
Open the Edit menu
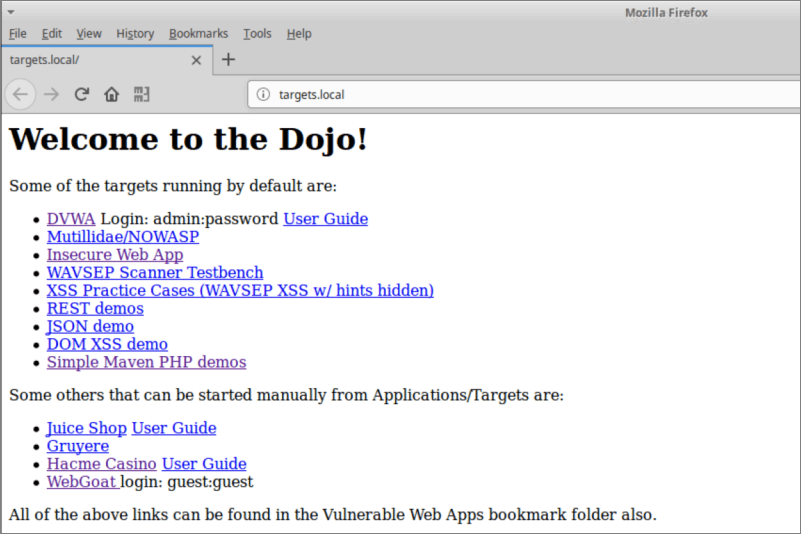(52, 34)
